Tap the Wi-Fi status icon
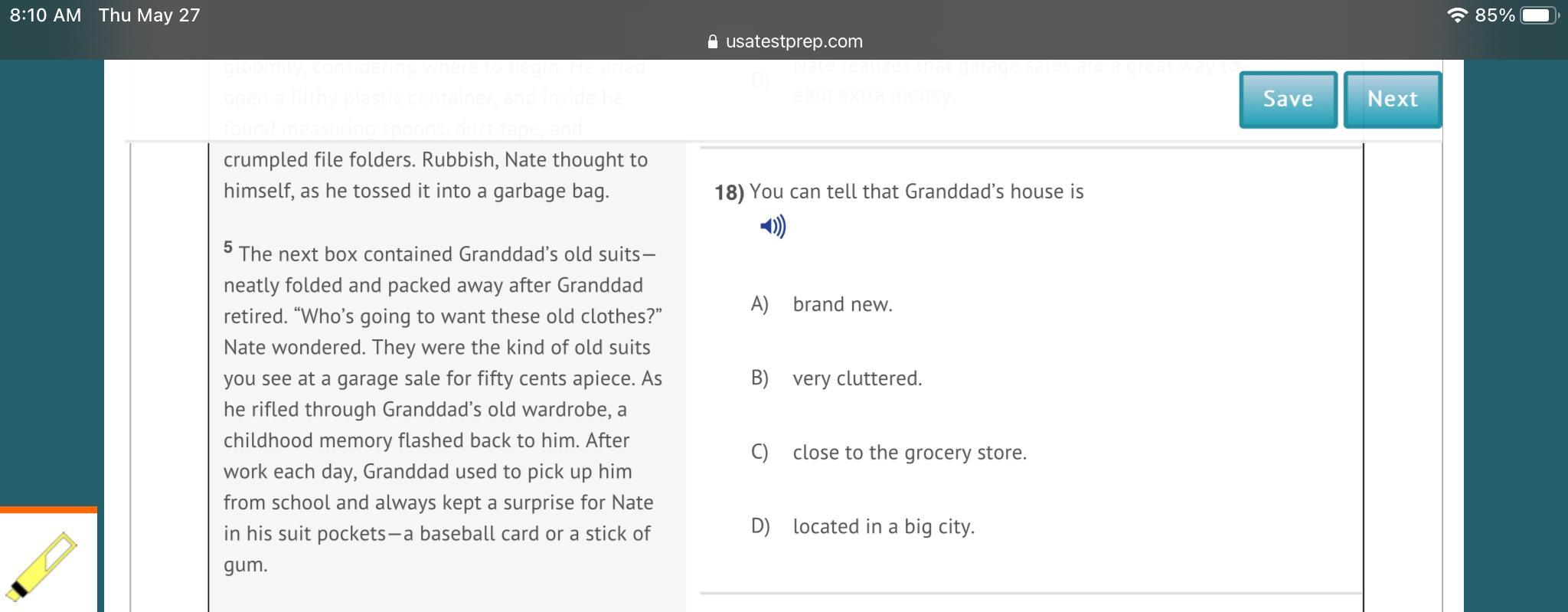 click(x=1457, y=15)
